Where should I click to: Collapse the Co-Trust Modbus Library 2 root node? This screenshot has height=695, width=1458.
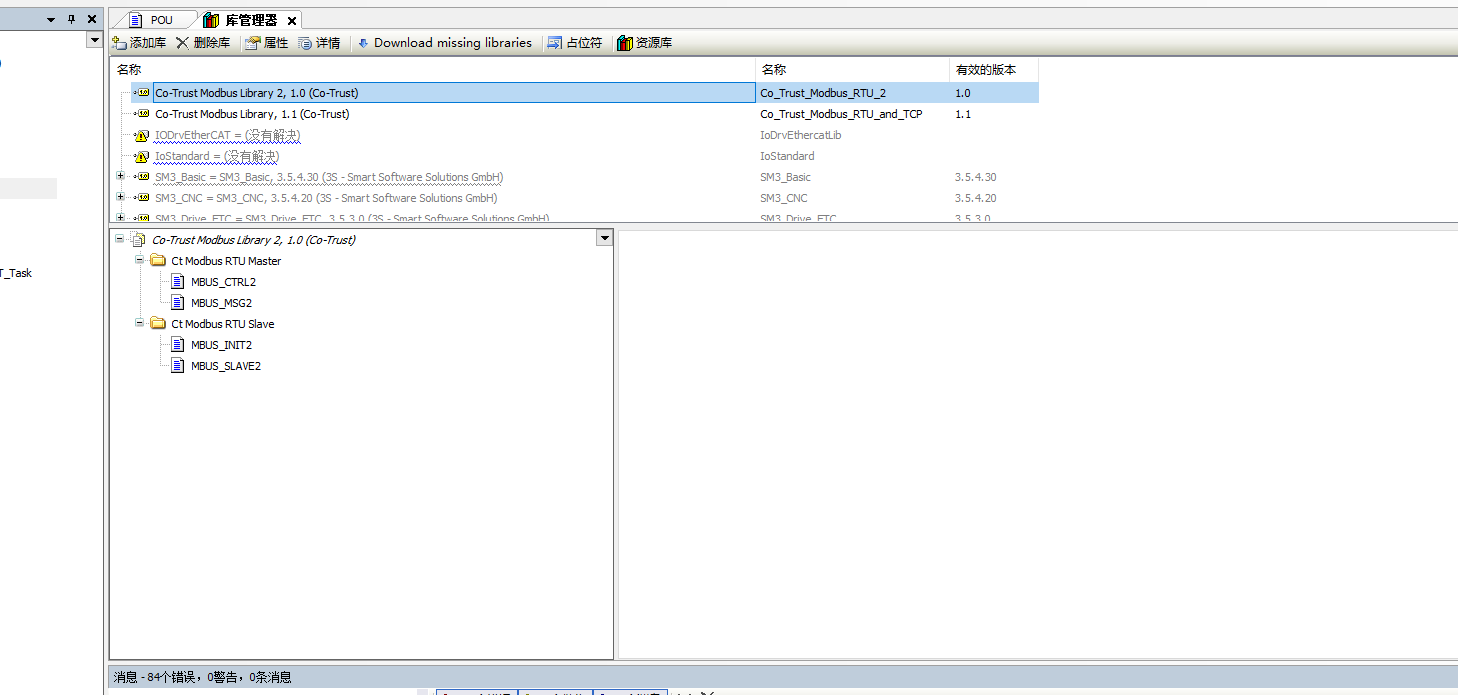120,239
